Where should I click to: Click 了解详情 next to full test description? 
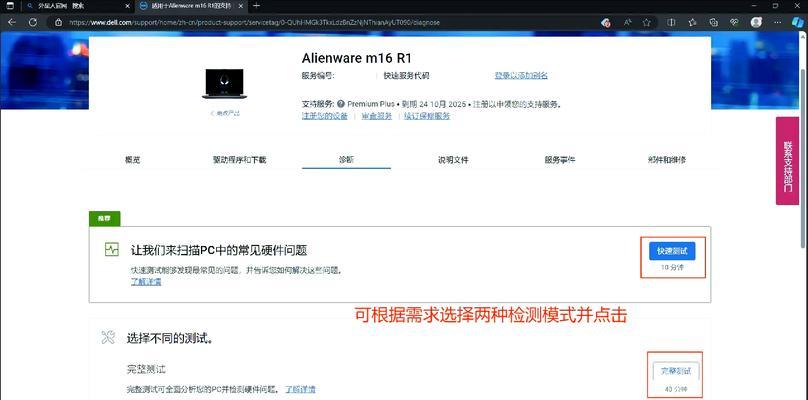(301, 388)
